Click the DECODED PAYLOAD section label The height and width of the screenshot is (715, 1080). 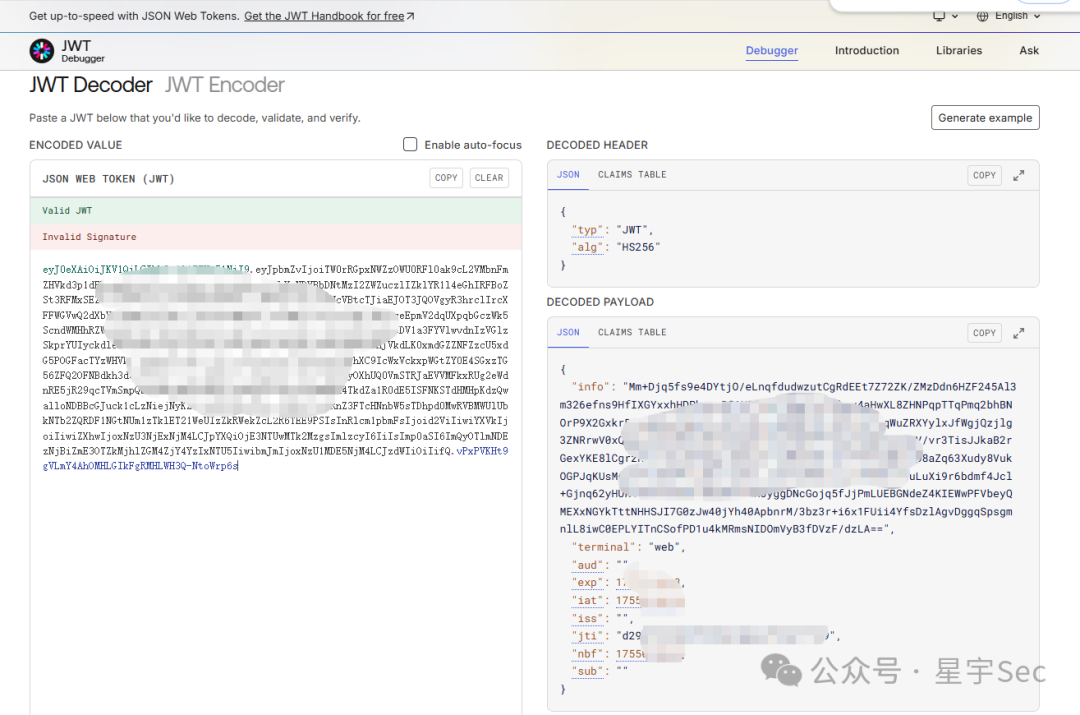point(600,302)
